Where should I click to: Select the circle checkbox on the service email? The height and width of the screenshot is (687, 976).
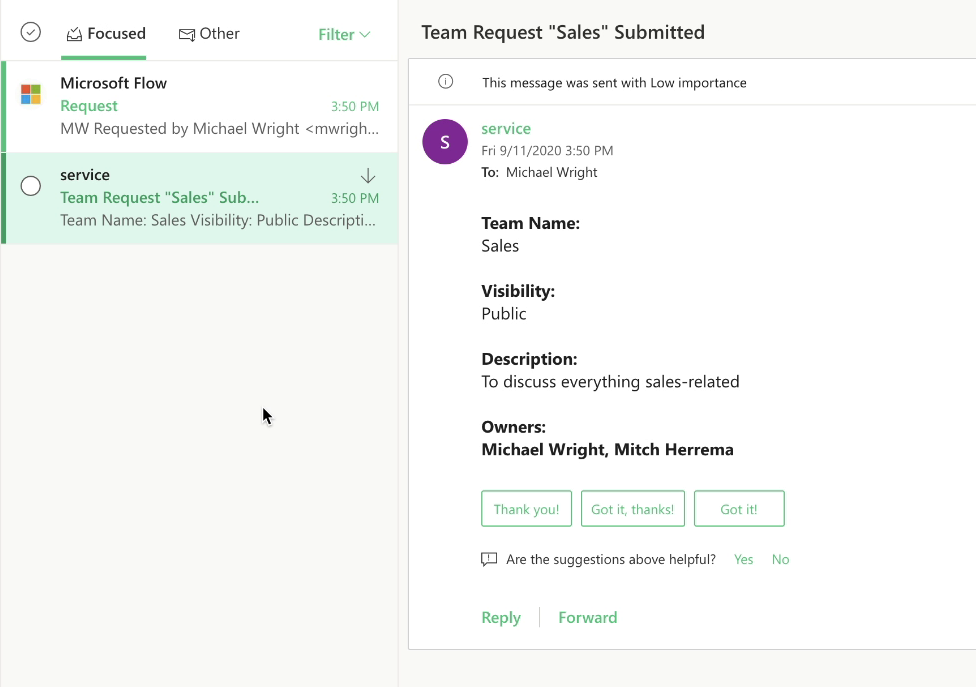[x=30, y=185]
